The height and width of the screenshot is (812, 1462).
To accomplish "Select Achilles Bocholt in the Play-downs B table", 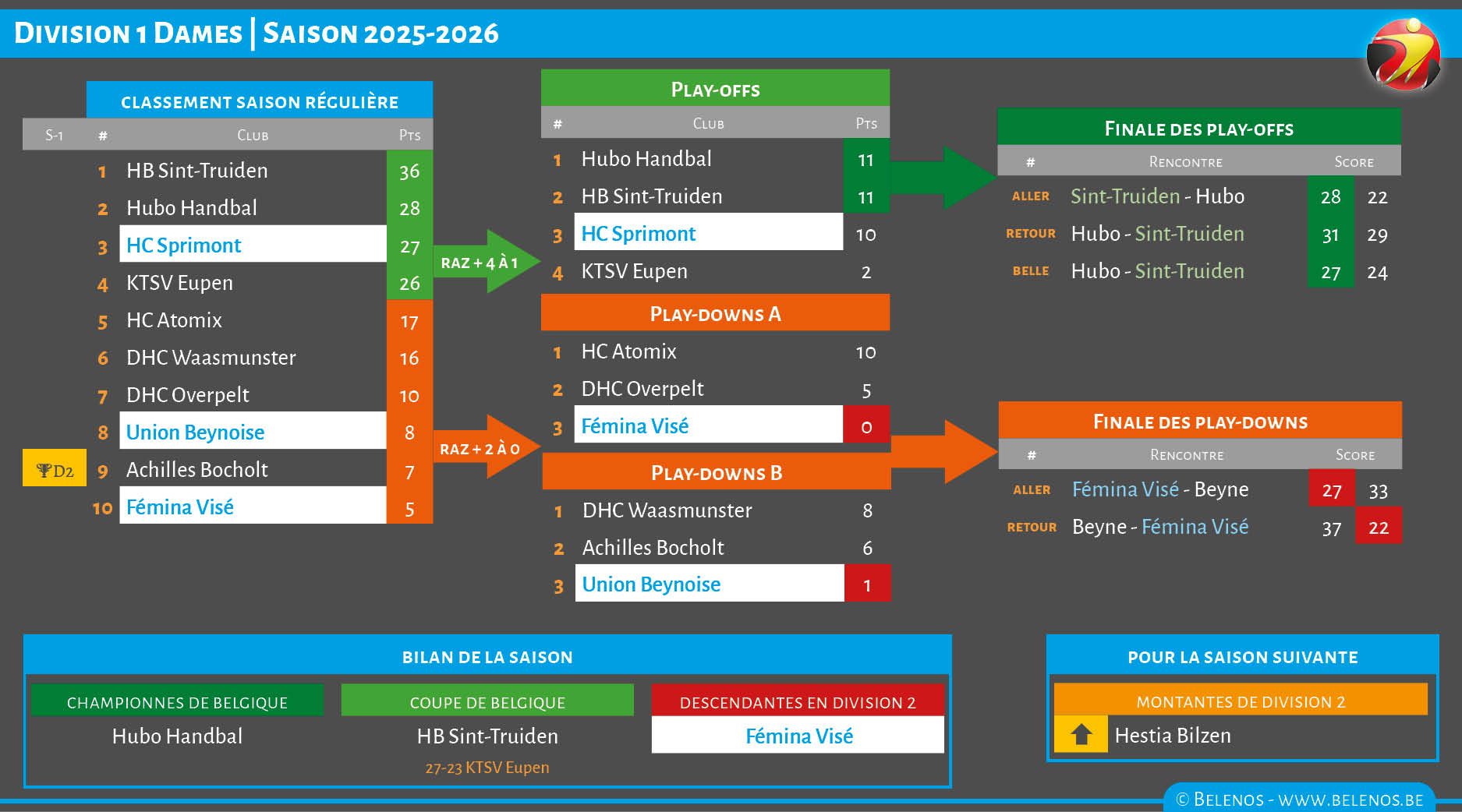I will tap(653, 547).
